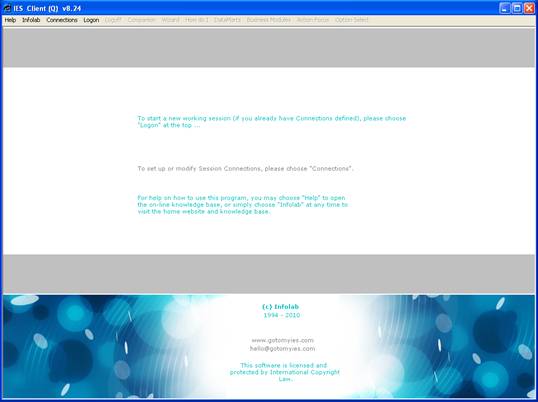Open the Infolab menu

click(31, 20)
